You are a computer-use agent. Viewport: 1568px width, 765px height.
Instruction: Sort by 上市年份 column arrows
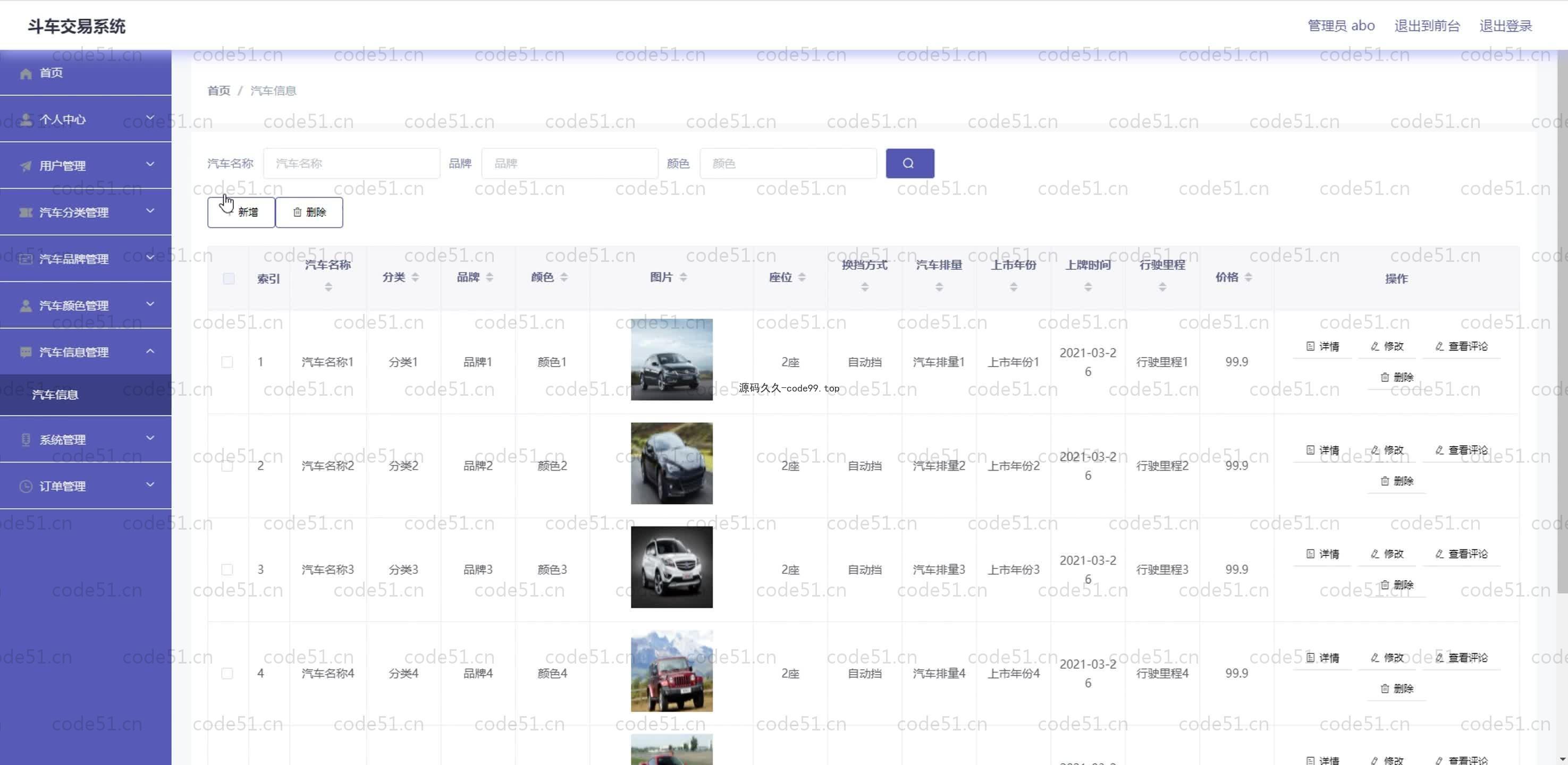(x=1013, y=287)
